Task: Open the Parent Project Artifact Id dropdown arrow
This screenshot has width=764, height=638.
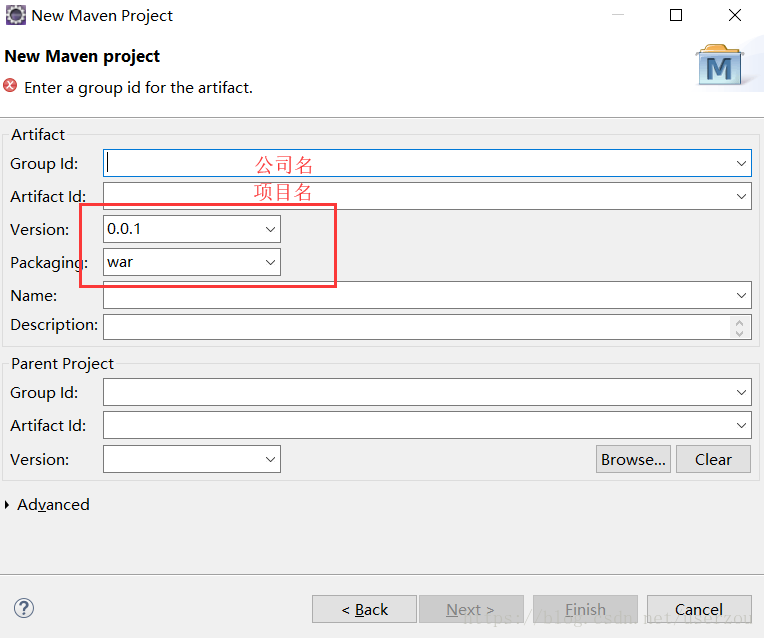Action: click(741, 425)
